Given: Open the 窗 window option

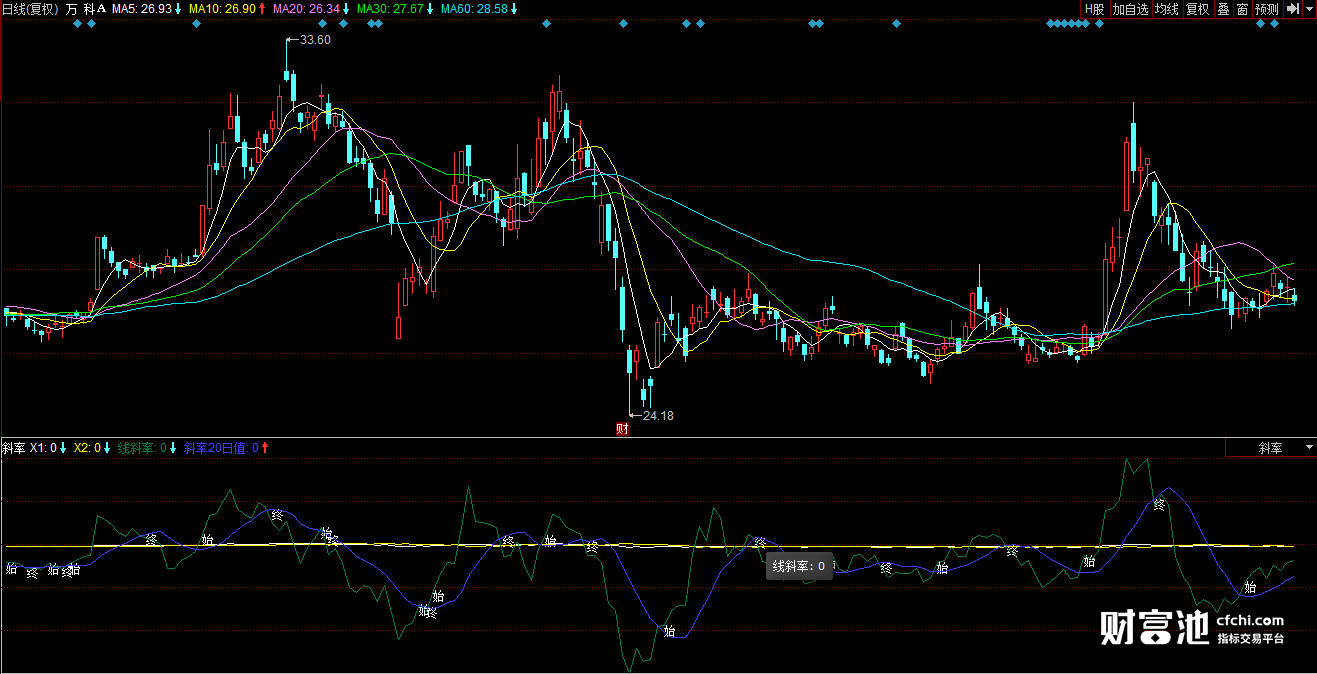Looking at the screenshot, I should click(x=1242, y=9).
